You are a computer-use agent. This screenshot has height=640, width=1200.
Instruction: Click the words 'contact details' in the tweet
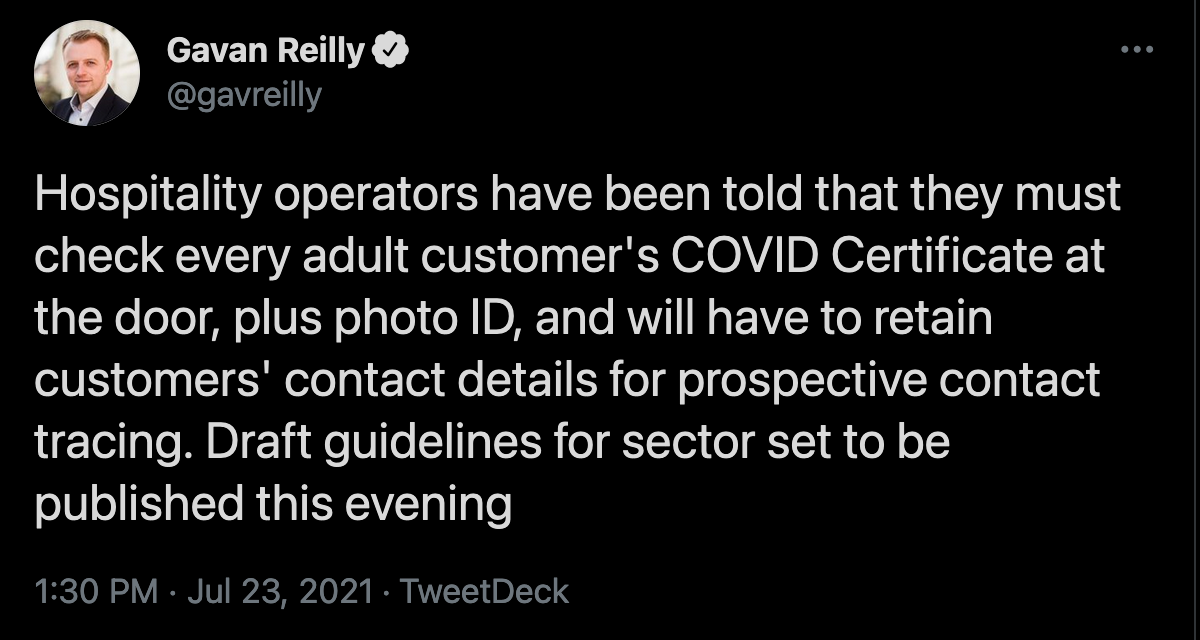(522, 383)
